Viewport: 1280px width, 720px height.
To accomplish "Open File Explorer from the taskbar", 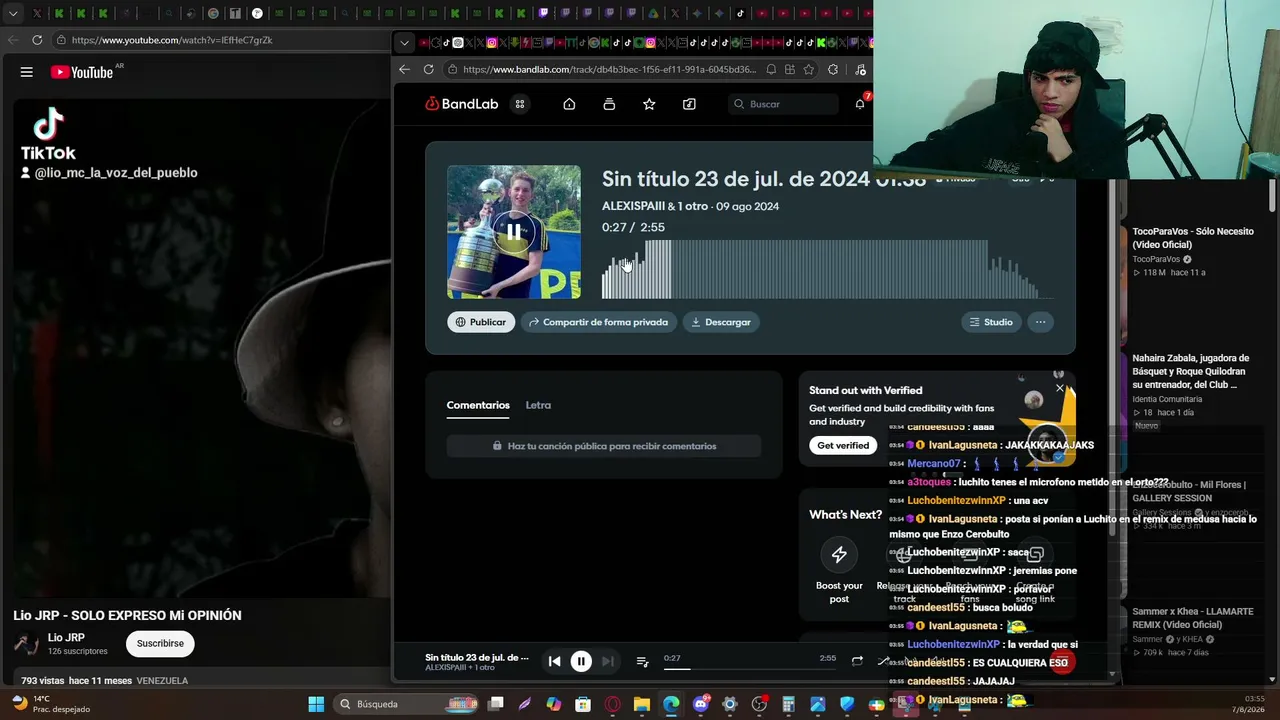I will pyautogui.click(x=641, y=704).
